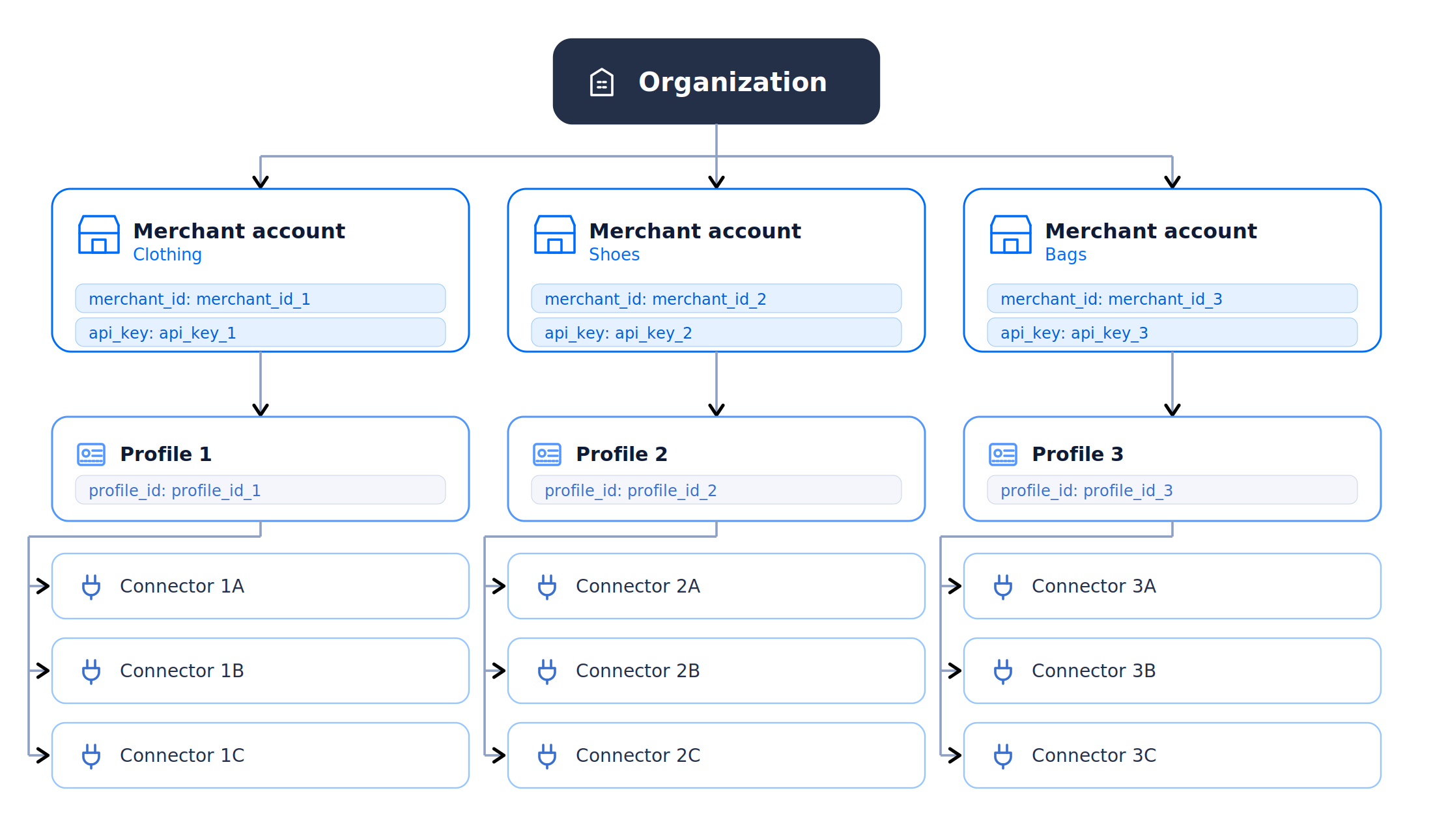Click the Connector 3C label
Image resolution: width=1433 pixels, height=840 pixels.
pyautogui.click(x=1094, y=755)
